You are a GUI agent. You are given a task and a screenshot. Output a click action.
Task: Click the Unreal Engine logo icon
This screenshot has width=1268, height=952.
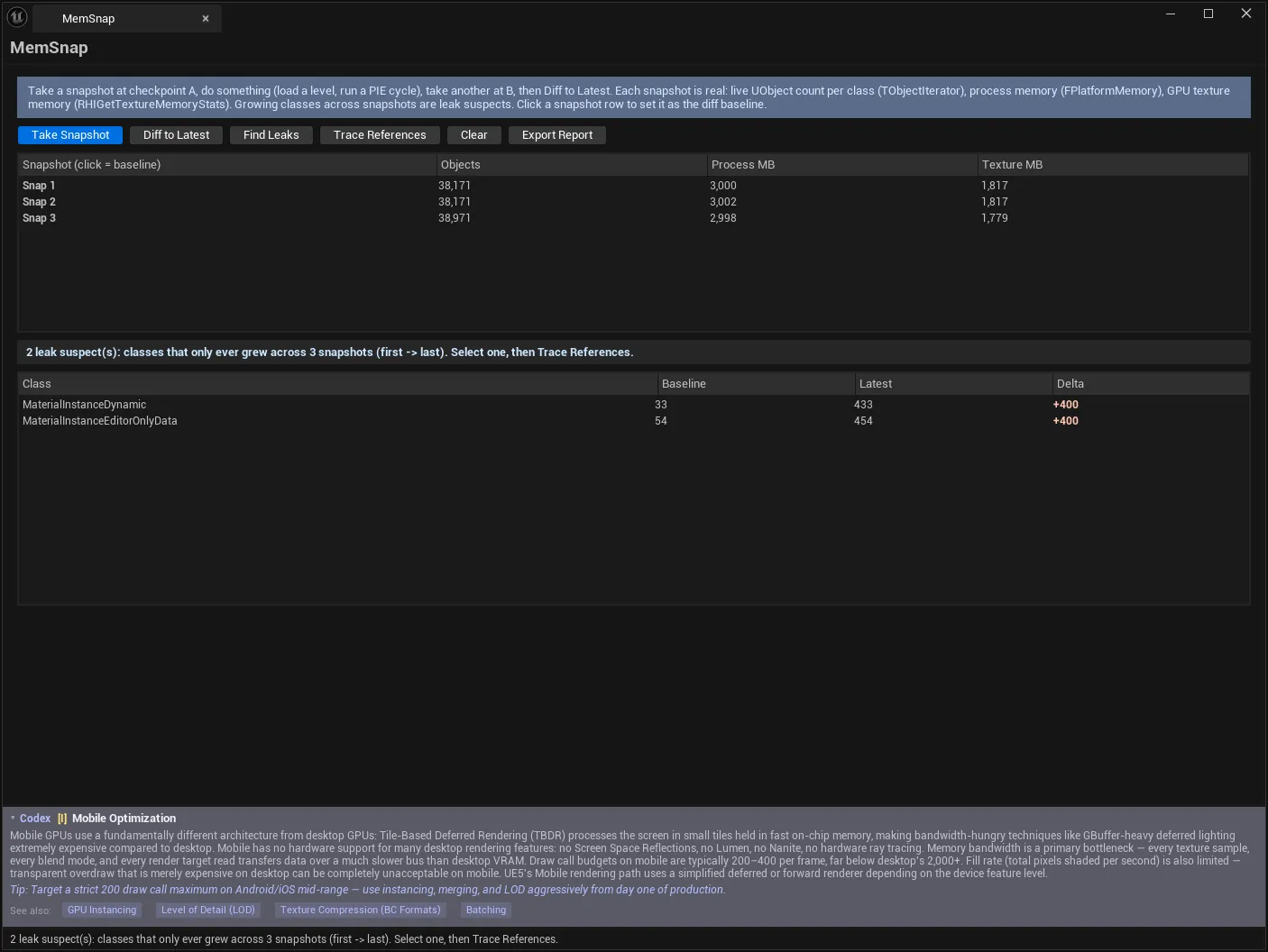[x=17, y=17]
